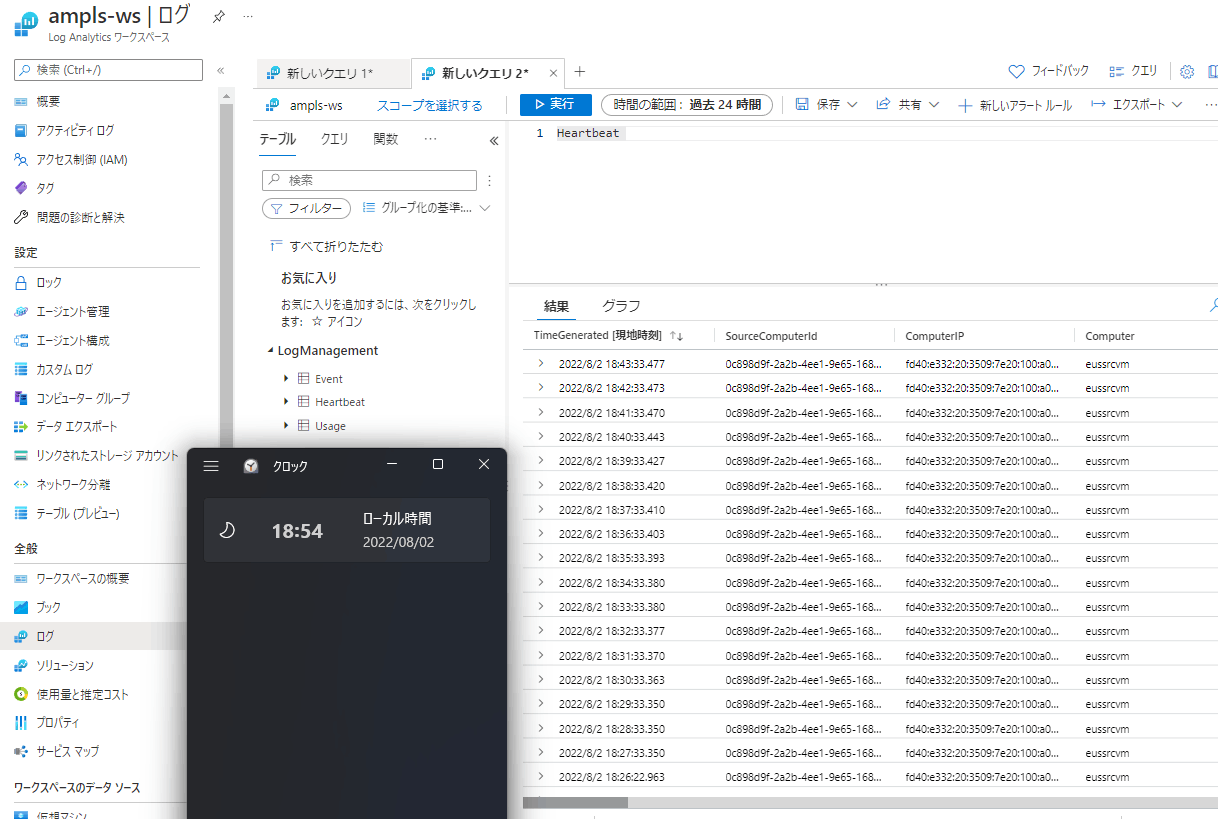The width and height of the screenshot is (1218, 819).
Task: Switch to the クエリ side-pane tab
Action: (x=335, y=140)
